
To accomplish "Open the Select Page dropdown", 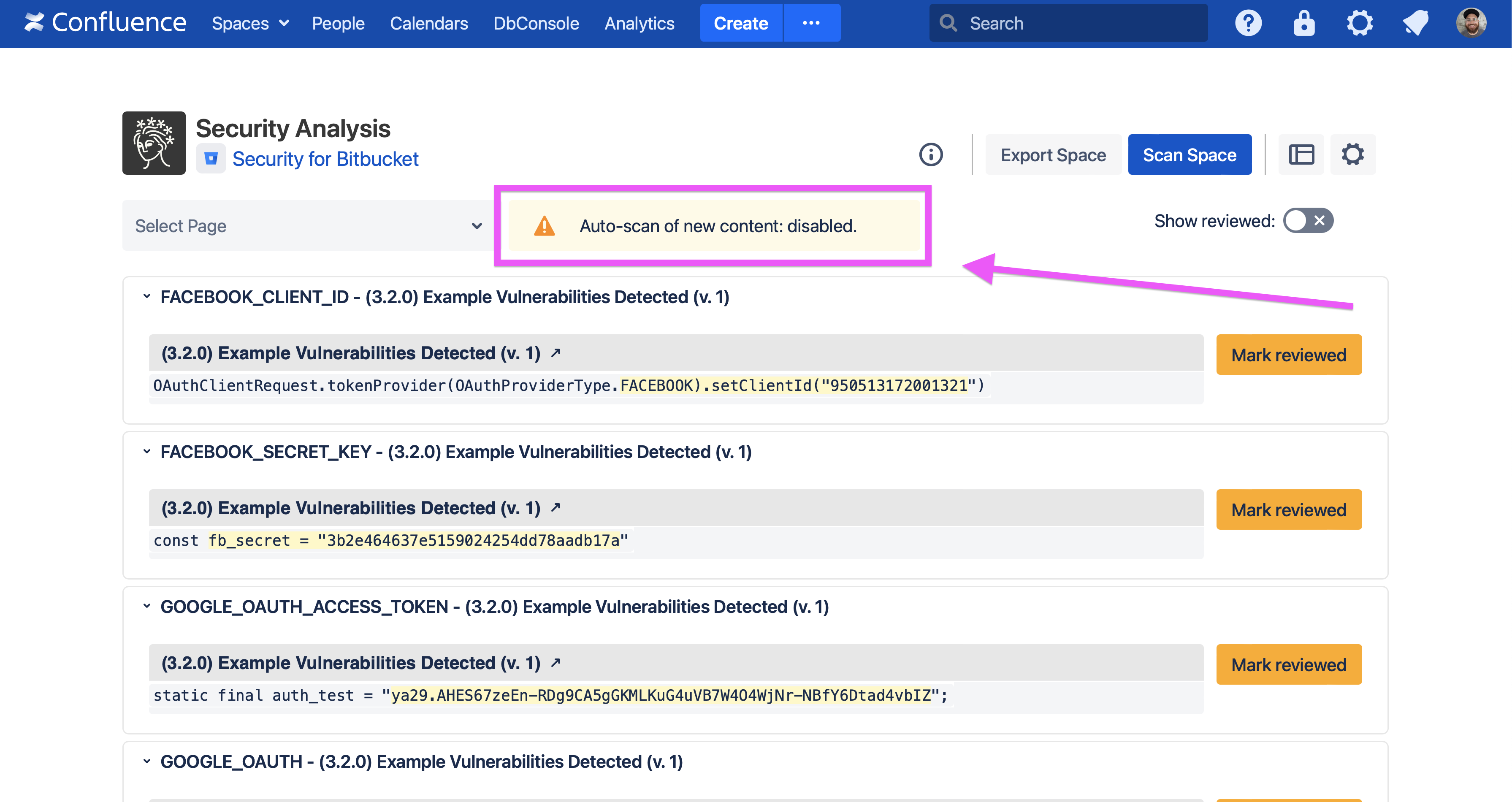I will pyautogui.click(x=308, y=226).
